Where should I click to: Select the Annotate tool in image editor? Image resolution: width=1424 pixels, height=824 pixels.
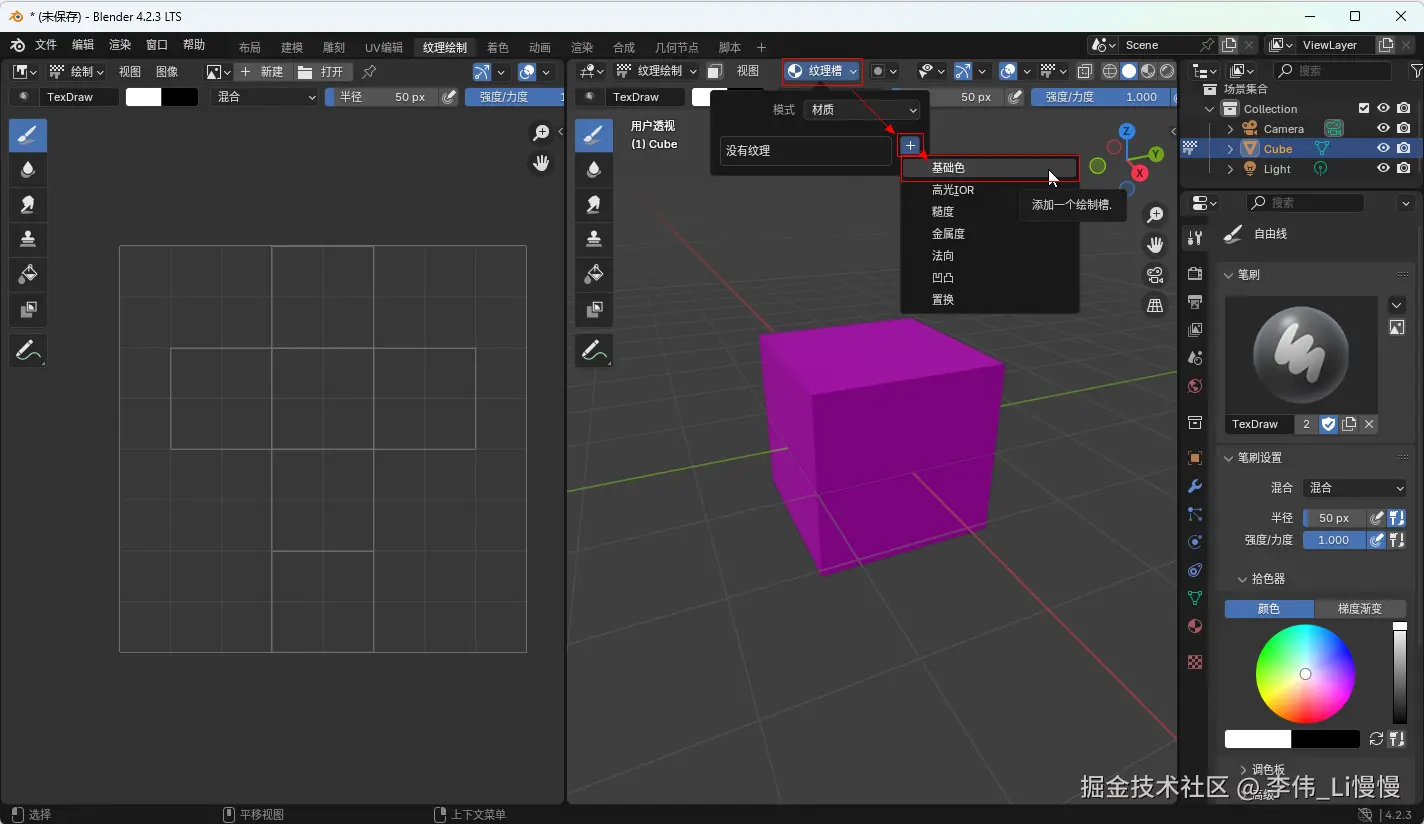[28, 350]
